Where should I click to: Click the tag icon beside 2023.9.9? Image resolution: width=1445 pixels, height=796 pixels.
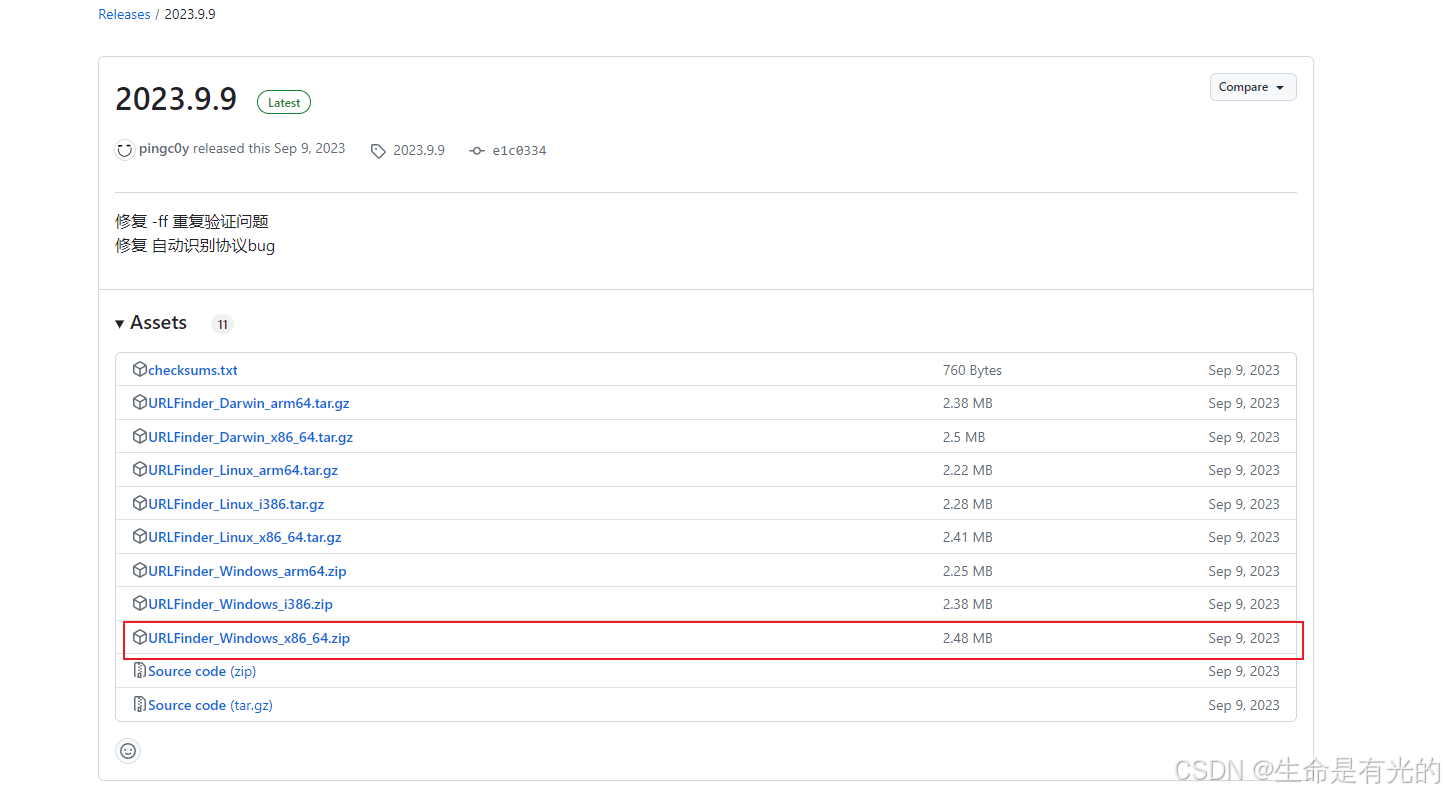tap(377, 151)
